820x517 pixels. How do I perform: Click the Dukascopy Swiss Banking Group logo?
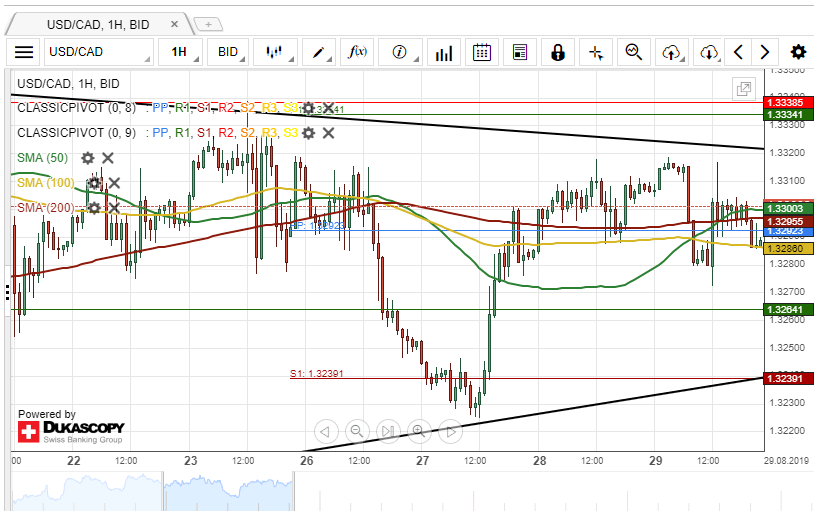70,432
